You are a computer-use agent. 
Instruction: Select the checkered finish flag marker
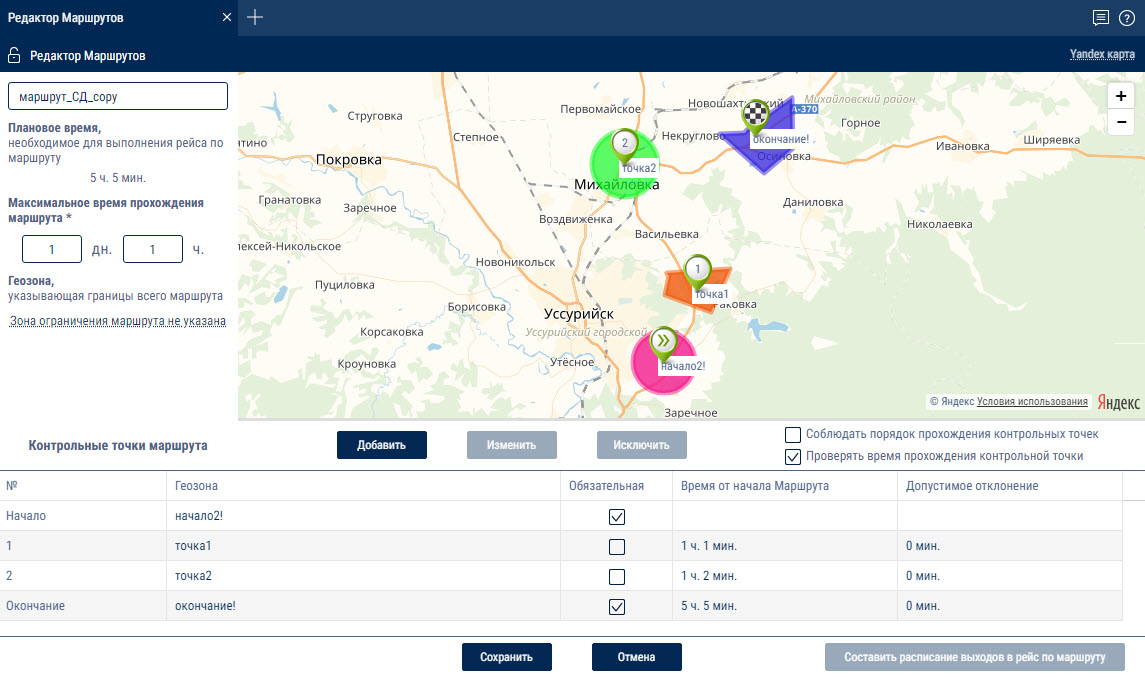(755, 116)
